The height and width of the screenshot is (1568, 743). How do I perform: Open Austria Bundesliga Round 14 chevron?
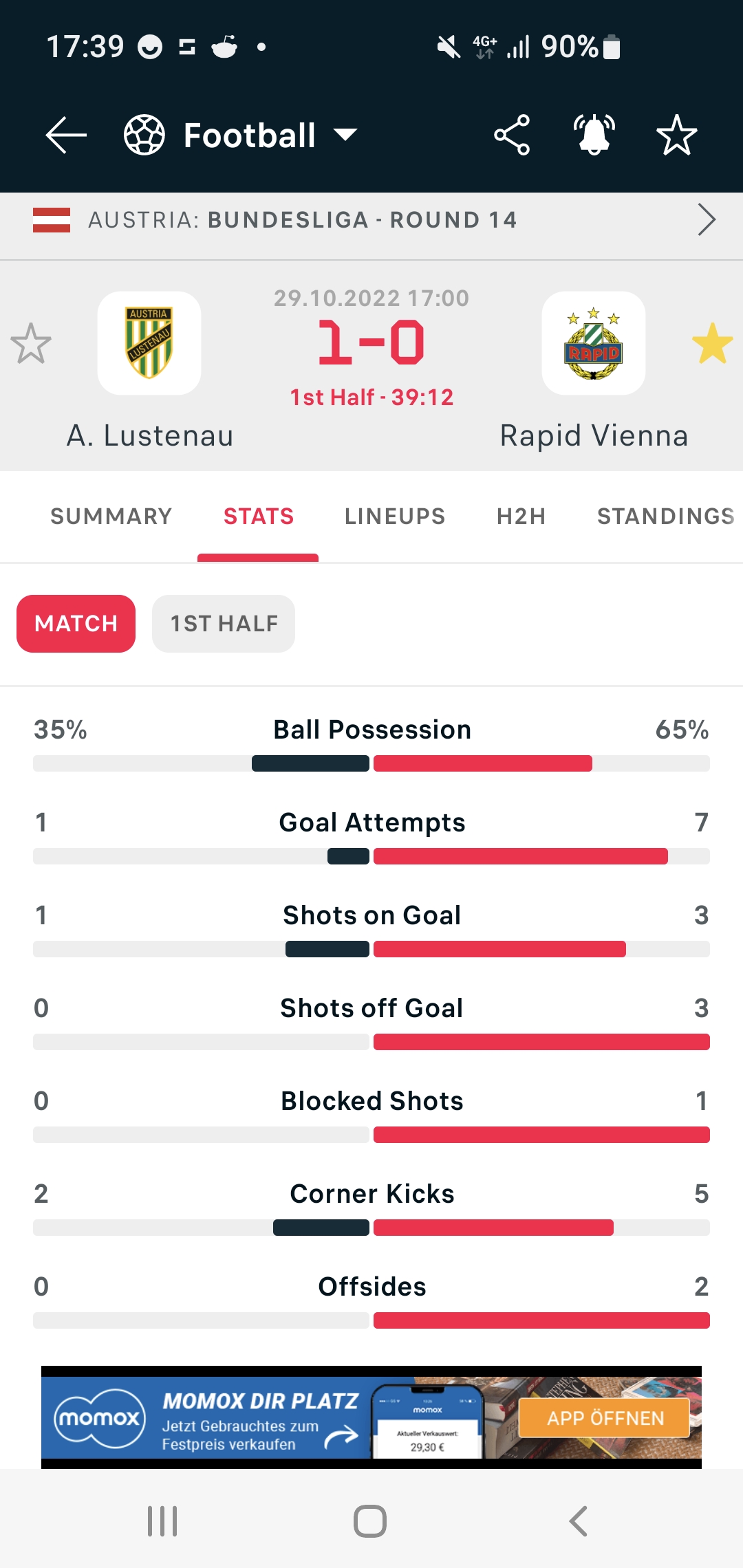click(707, 220)
